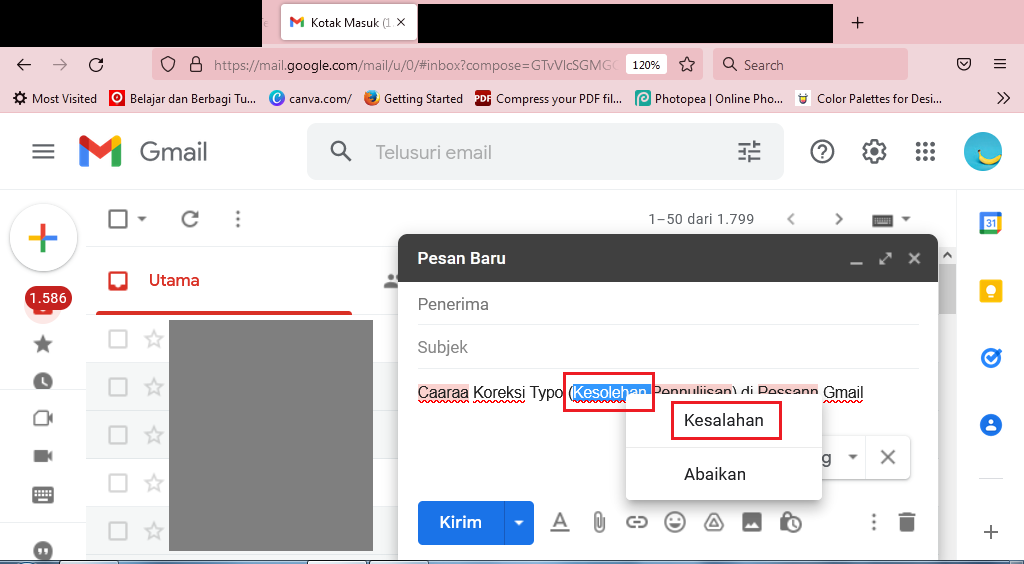Star the fourth email row
This screenshot has width=1024, height=564.
[x=153, y=483]
